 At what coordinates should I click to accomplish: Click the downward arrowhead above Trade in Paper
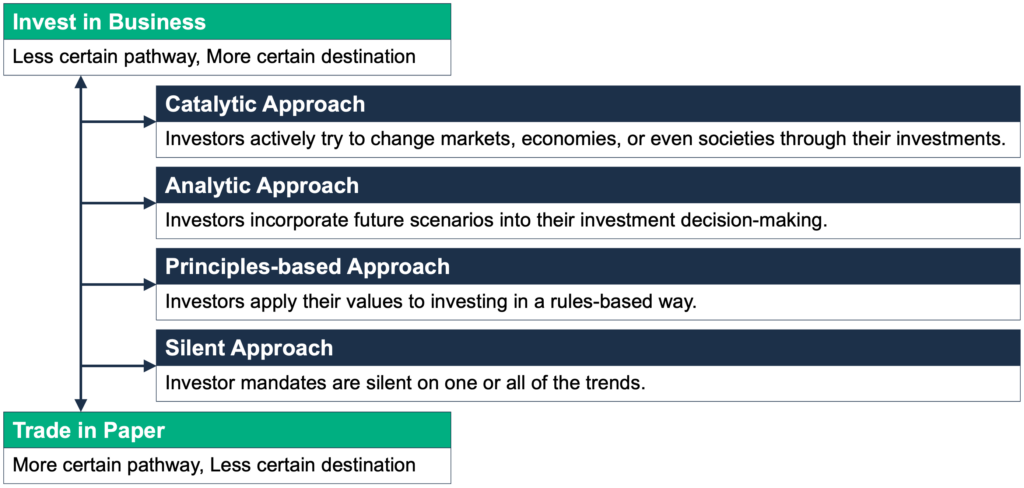(x=80, y=405)
